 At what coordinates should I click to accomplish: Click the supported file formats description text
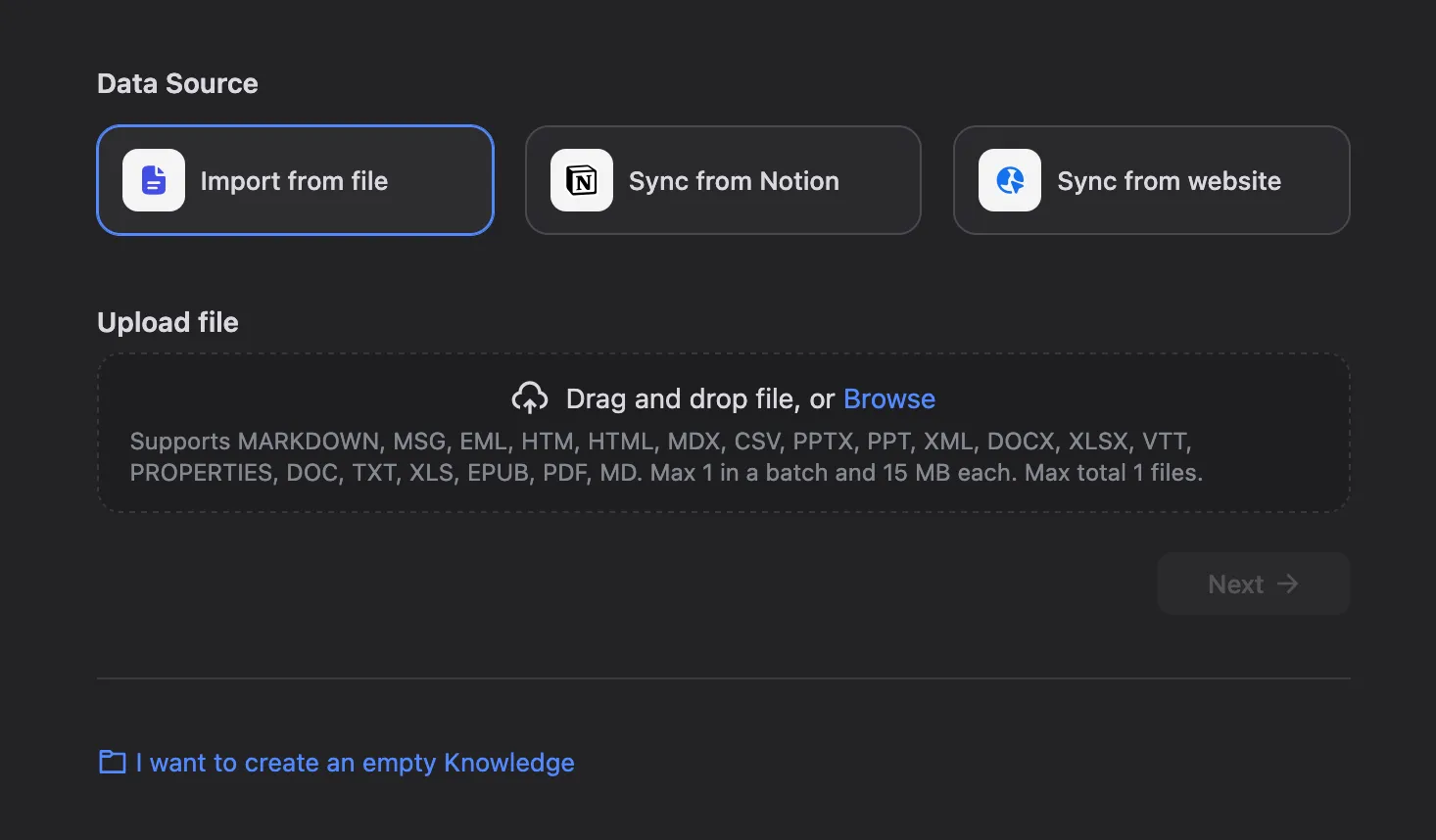click(x=666, y=457)
